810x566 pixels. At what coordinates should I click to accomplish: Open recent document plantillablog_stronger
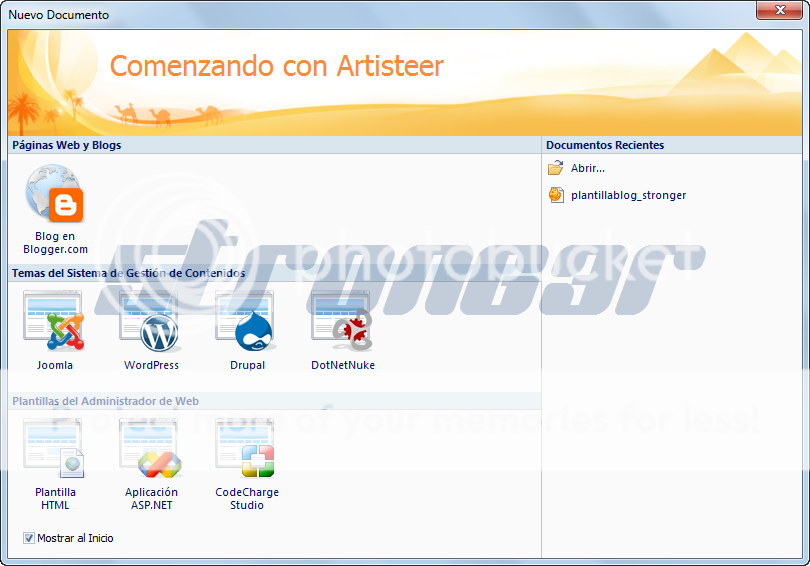(628, 195)
